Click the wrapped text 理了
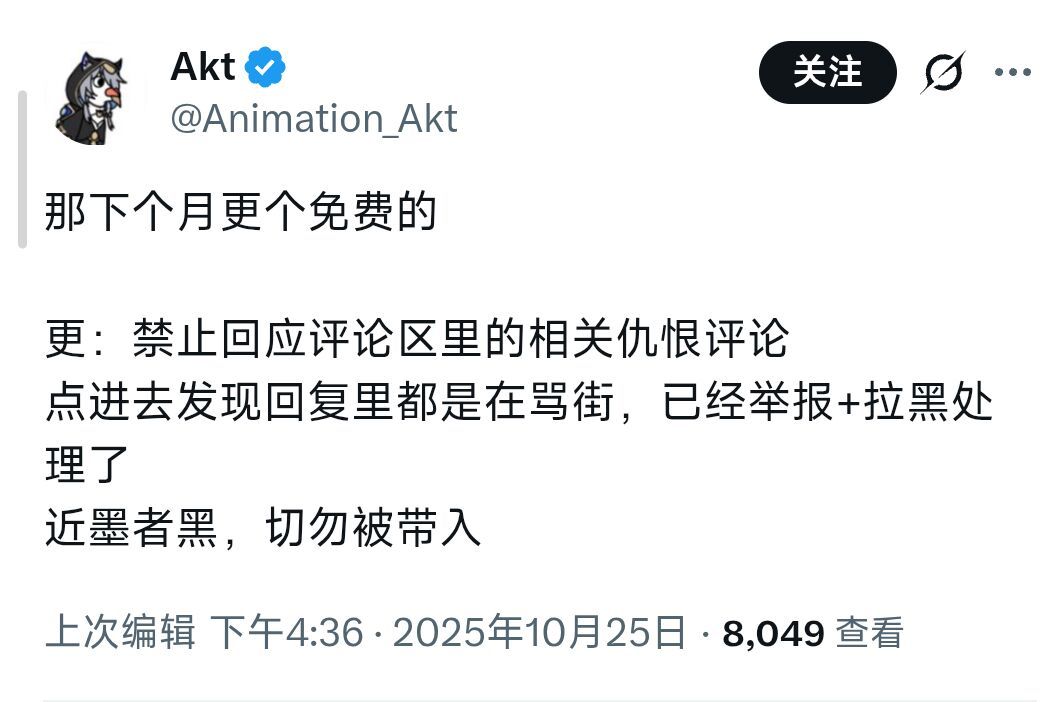The width and height of the screenshot is (1062, 702). pyautogui.click(x=88, y=465)
